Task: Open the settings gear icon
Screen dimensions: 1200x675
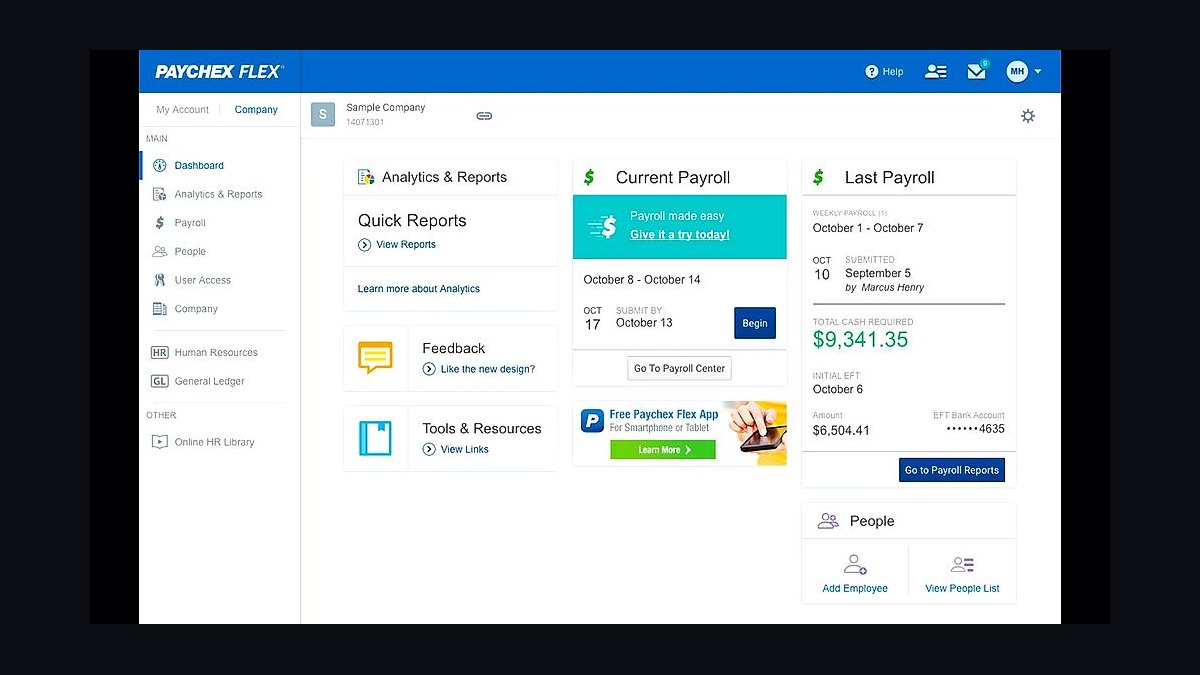Action: tap(1028, 116)
